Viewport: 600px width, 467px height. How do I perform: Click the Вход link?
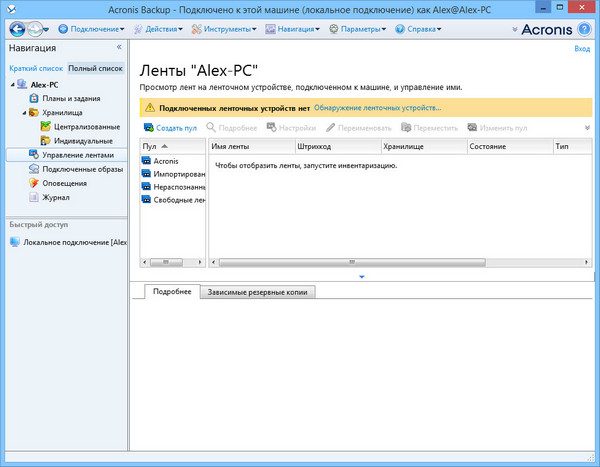click(582, 49)
